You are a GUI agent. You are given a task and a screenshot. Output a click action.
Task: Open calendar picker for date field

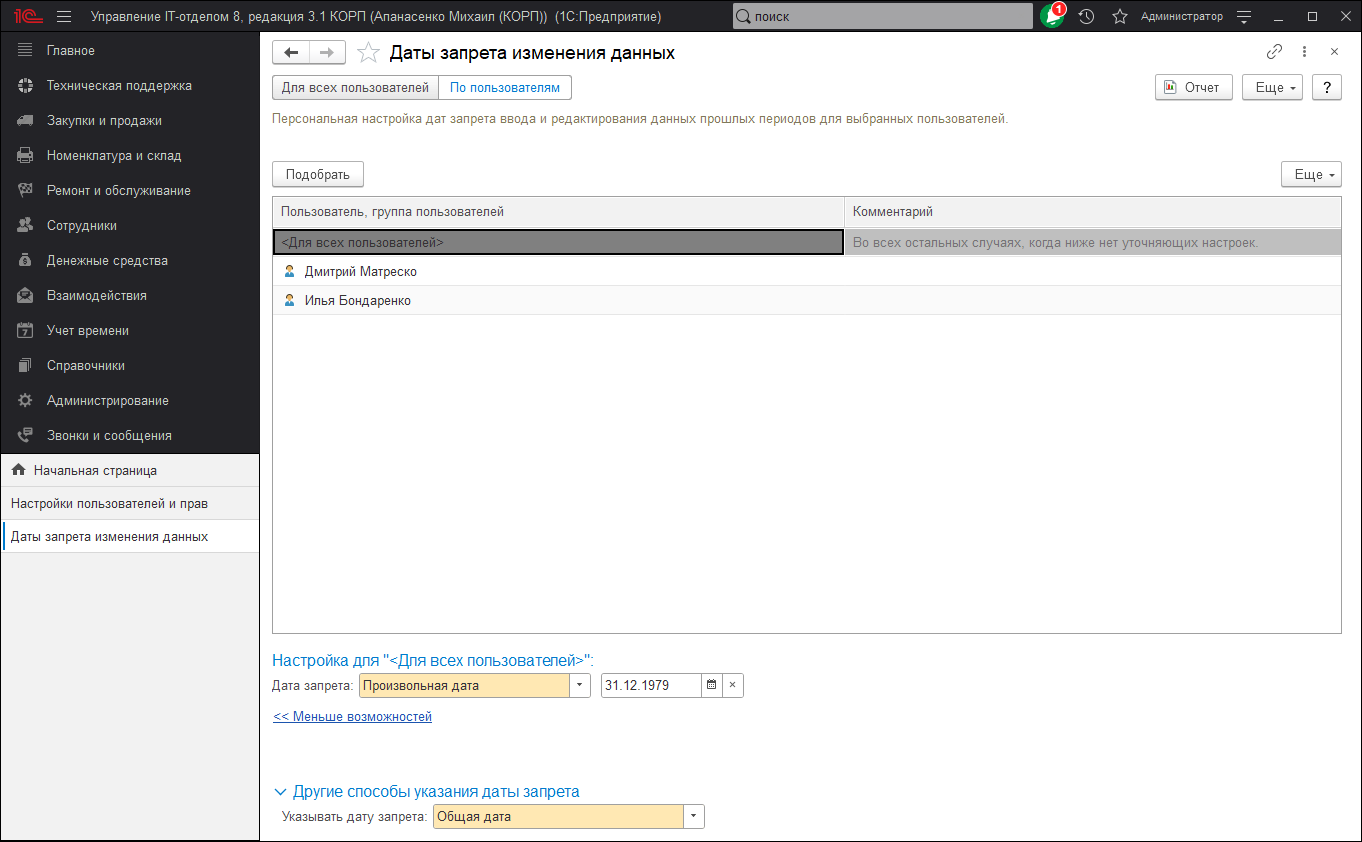coord(712,685)
